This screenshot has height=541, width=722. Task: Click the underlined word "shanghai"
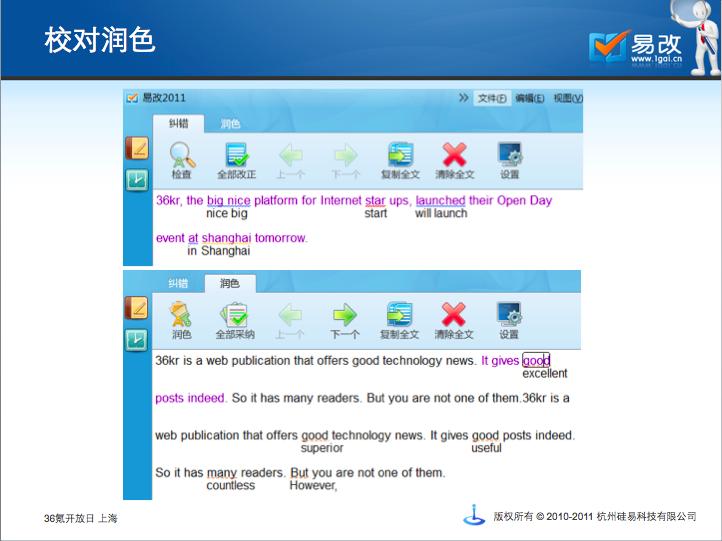click(x=227, y=238)
